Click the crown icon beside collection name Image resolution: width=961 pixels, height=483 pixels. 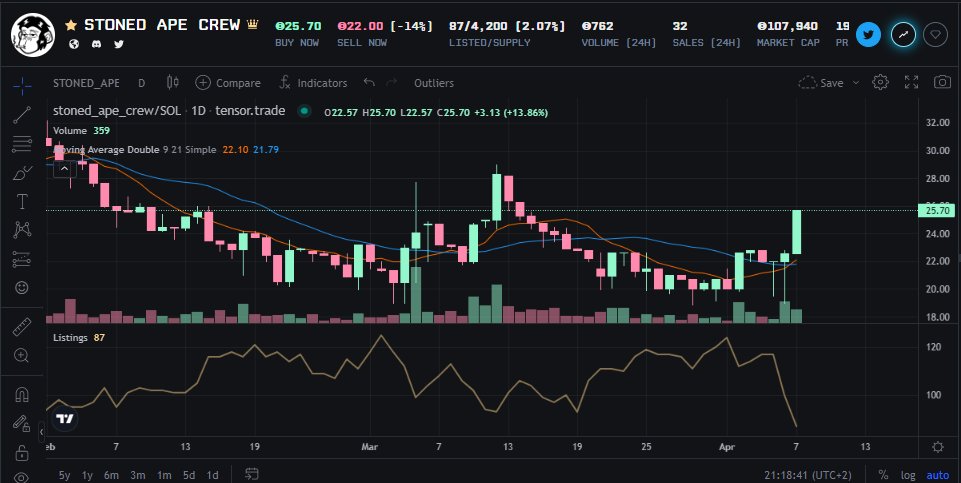click(x=252, y=25)
